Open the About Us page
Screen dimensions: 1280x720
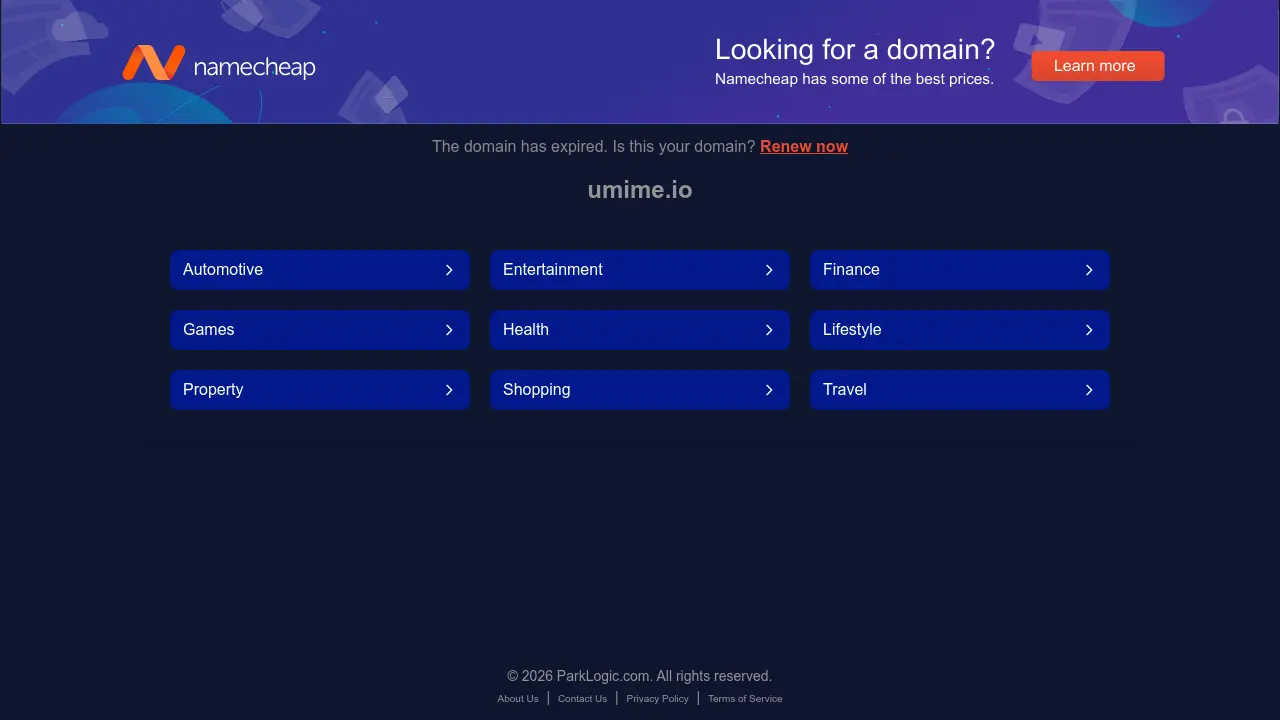(x=518, y=698)
